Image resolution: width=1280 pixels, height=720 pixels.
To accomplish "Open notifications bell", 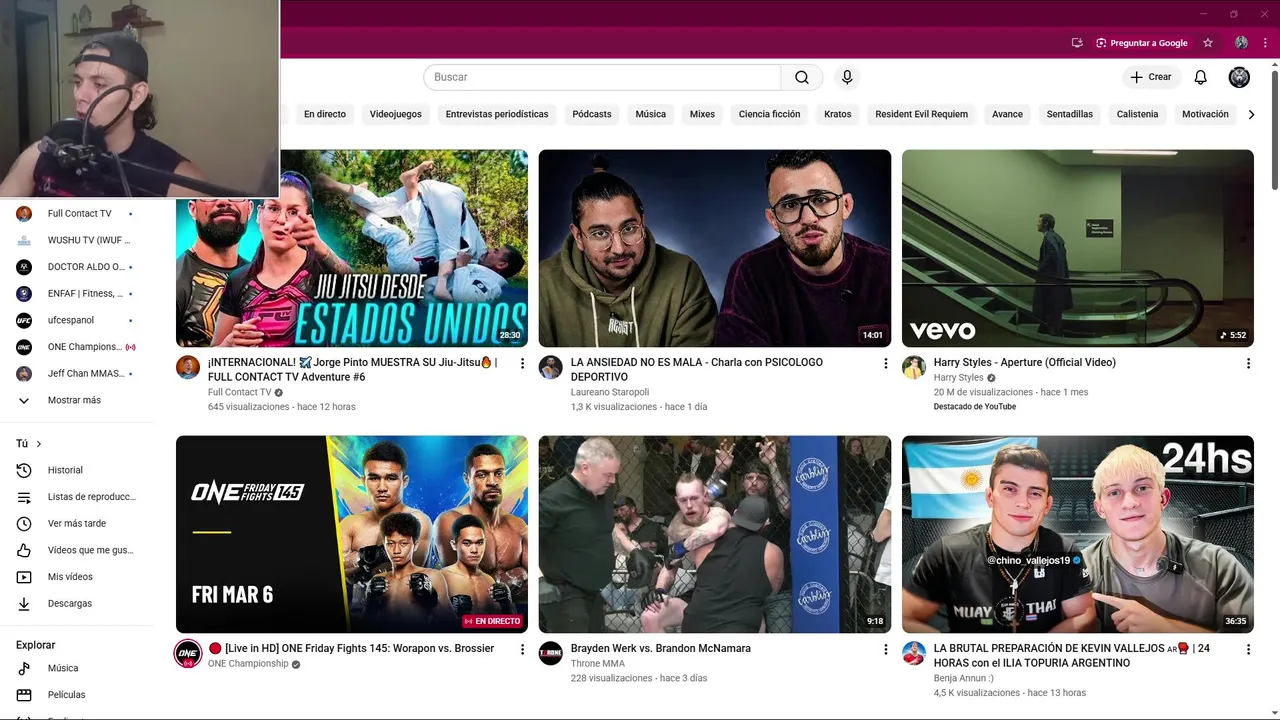I will coord(1201,77).
